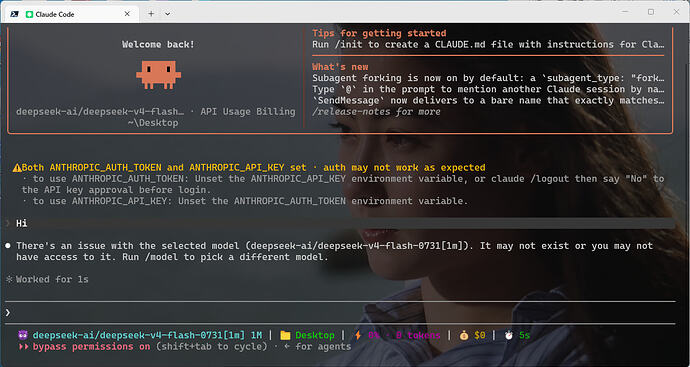Click the PowerShell icon in title bar
Image resolution: width=690 pixels, height=367 pixels.
click(14, 14)
